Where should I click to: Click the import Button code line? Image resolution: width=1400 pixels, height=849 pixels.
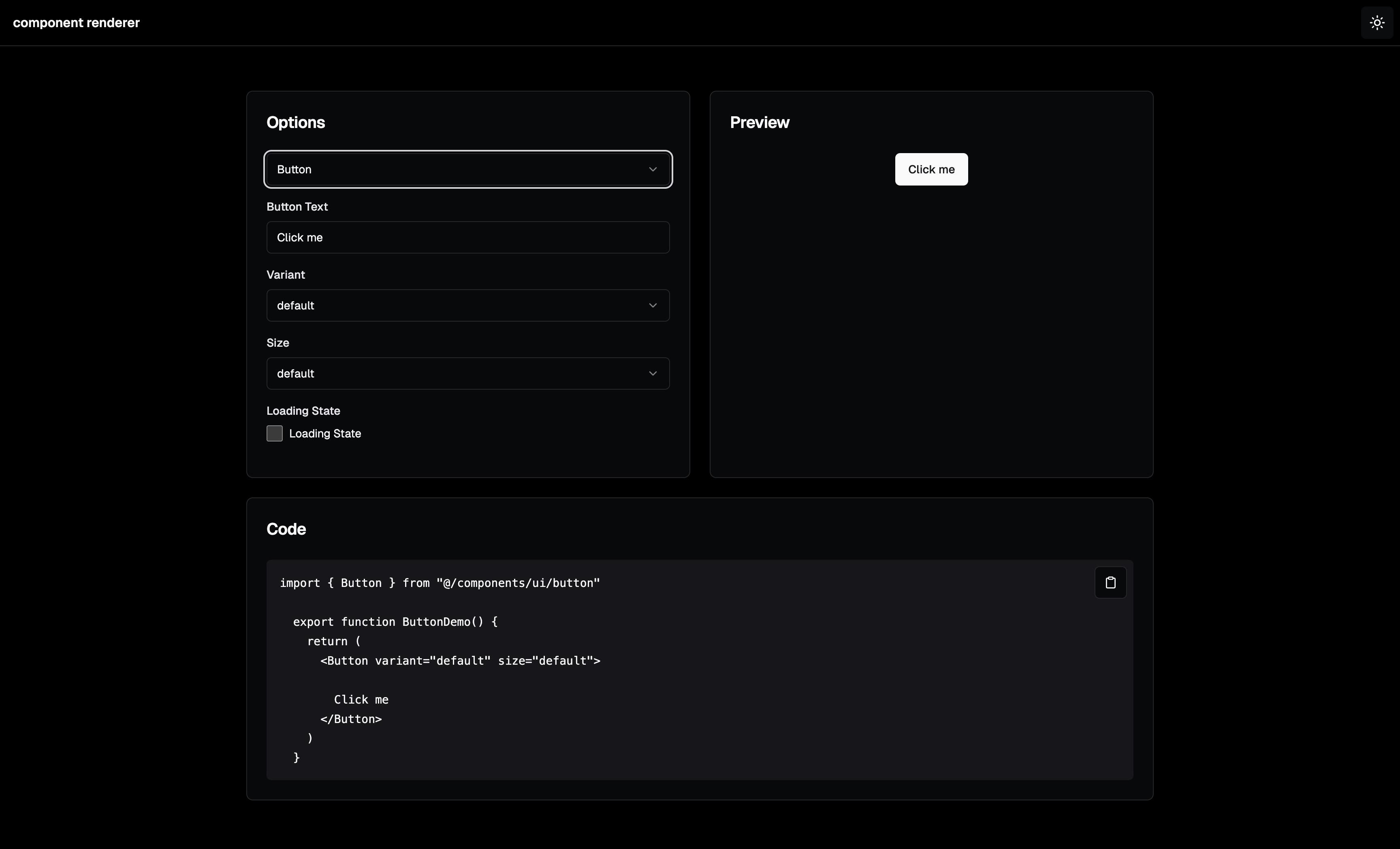(440, 583)
